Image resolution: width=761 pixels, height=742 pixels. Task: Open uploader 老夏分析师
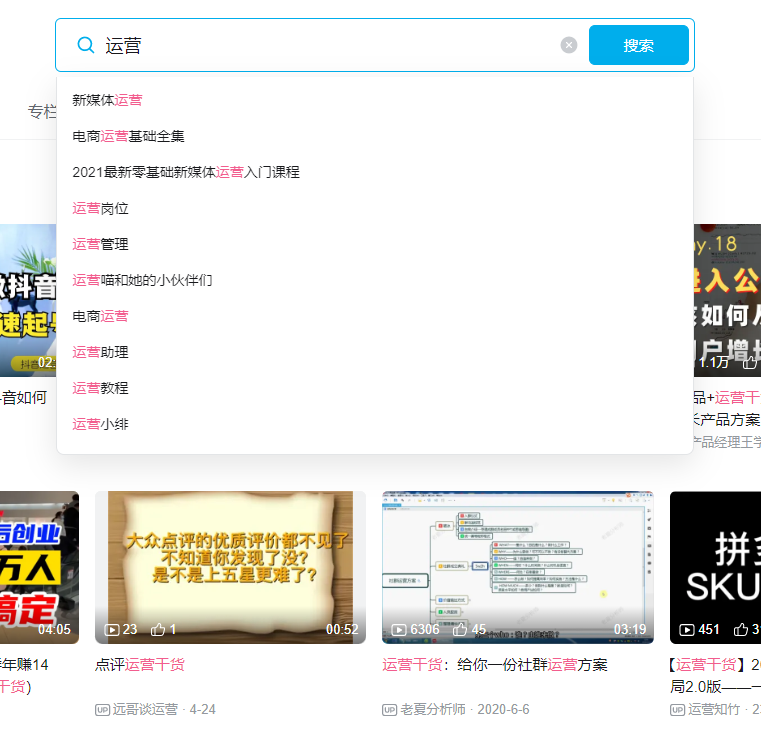click(432, 709)
